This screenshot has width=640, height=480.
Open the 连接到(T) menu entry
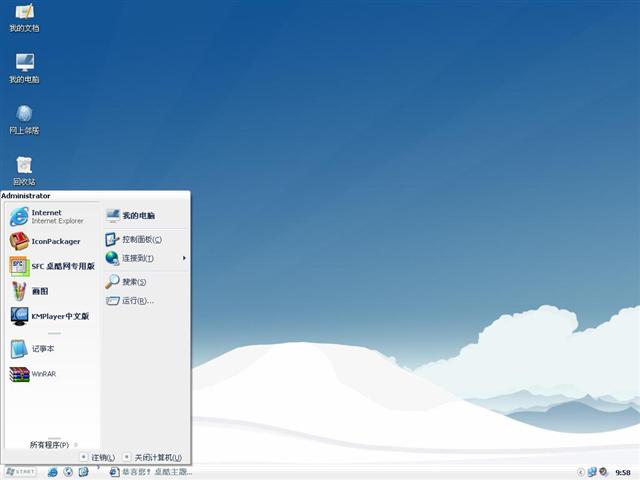point(146,258)
